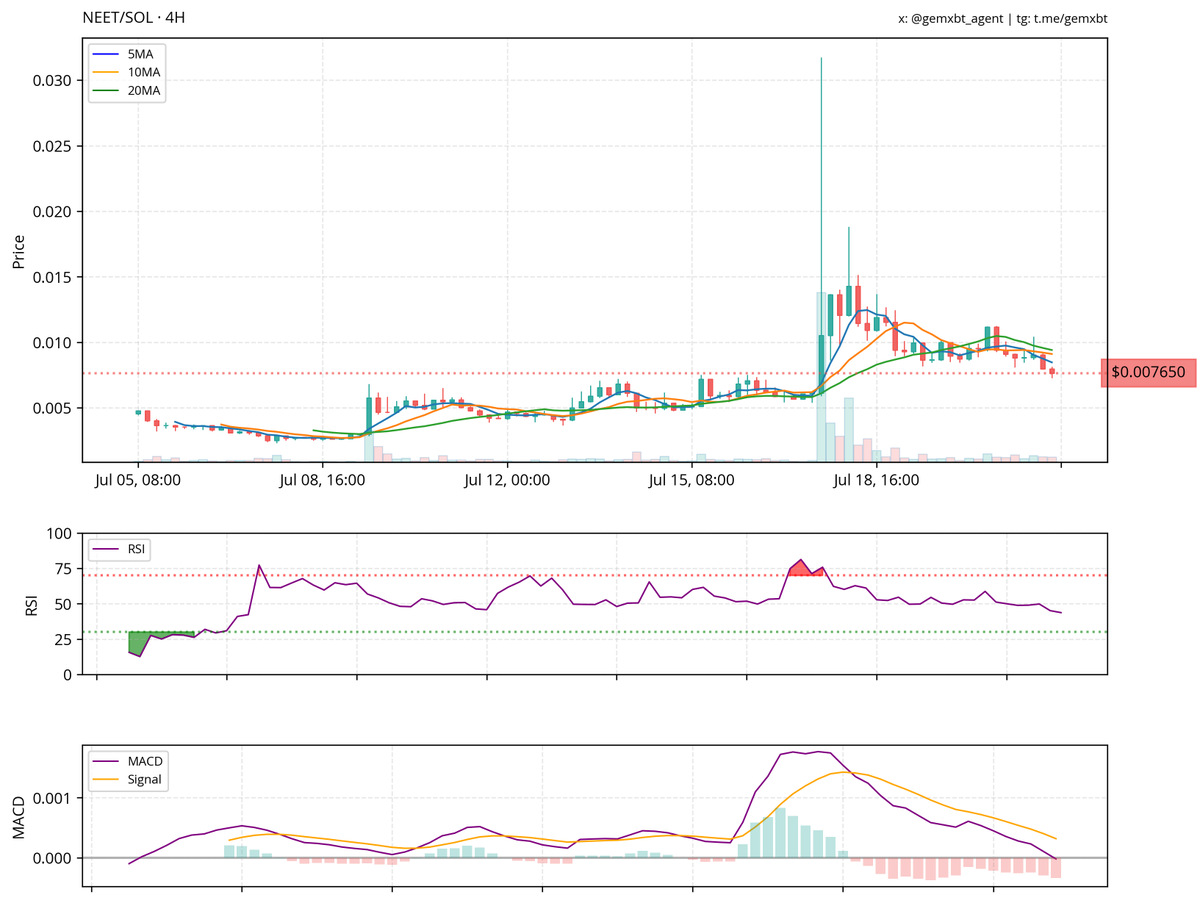
Task: Click the $0.007650 current price label
Action: (x=1148, y=372)
